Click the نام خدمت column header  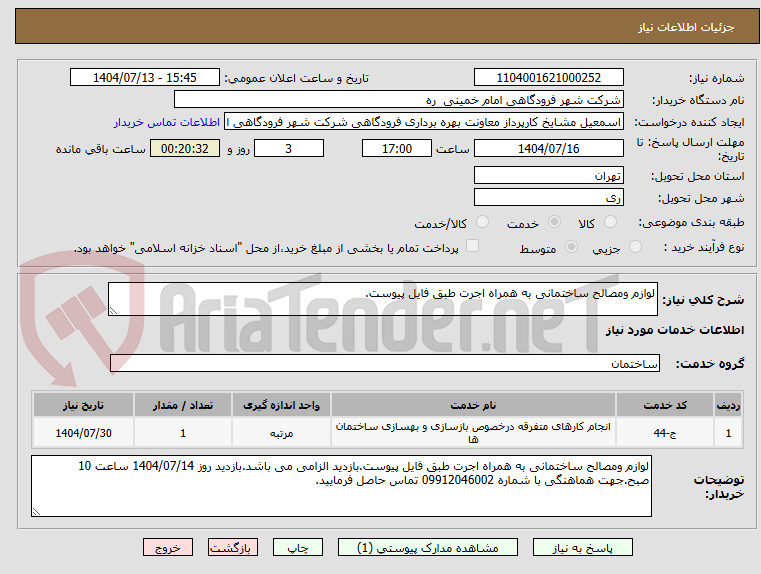pos(473,405)
